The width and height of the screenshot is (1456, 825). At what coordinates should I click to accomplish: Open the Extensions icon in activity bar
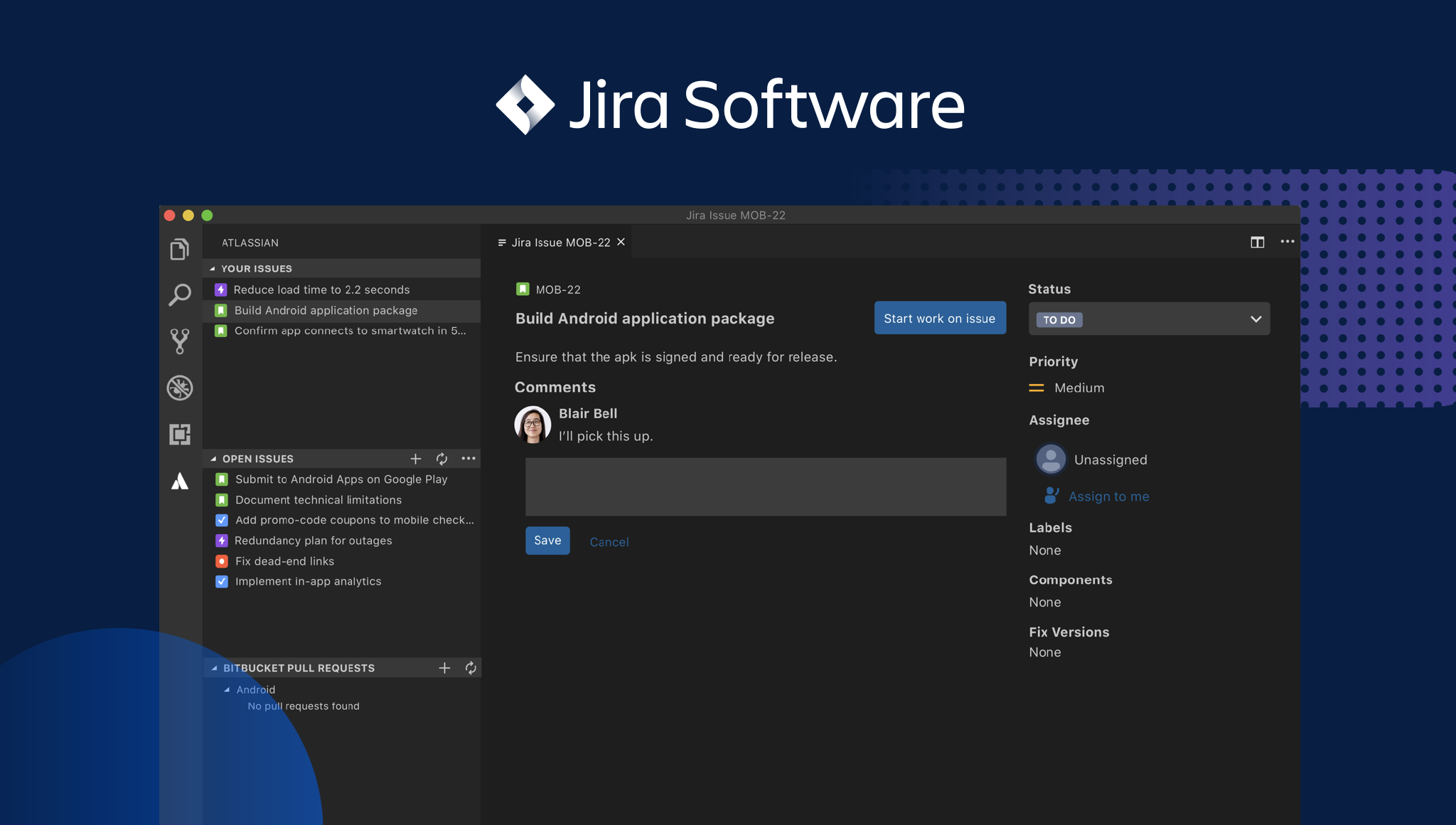click(x=180, y=435)
